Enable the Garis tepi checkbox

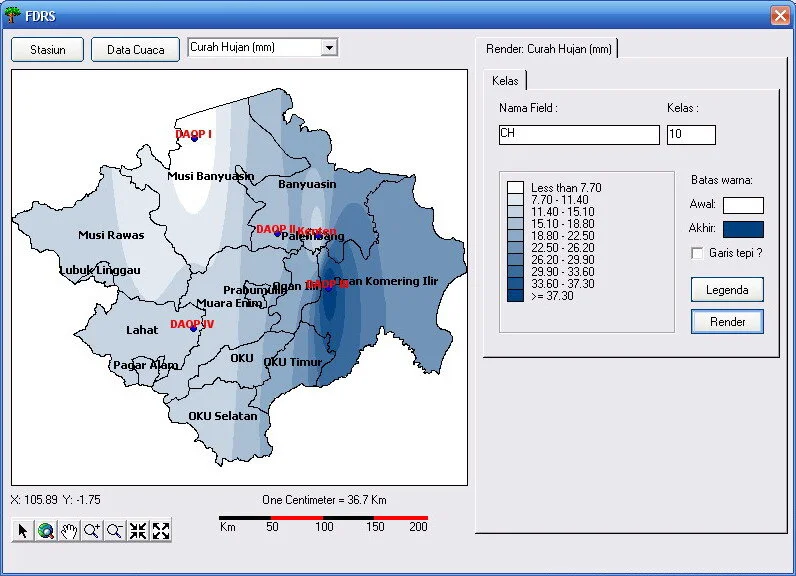[x=697, y=253]
